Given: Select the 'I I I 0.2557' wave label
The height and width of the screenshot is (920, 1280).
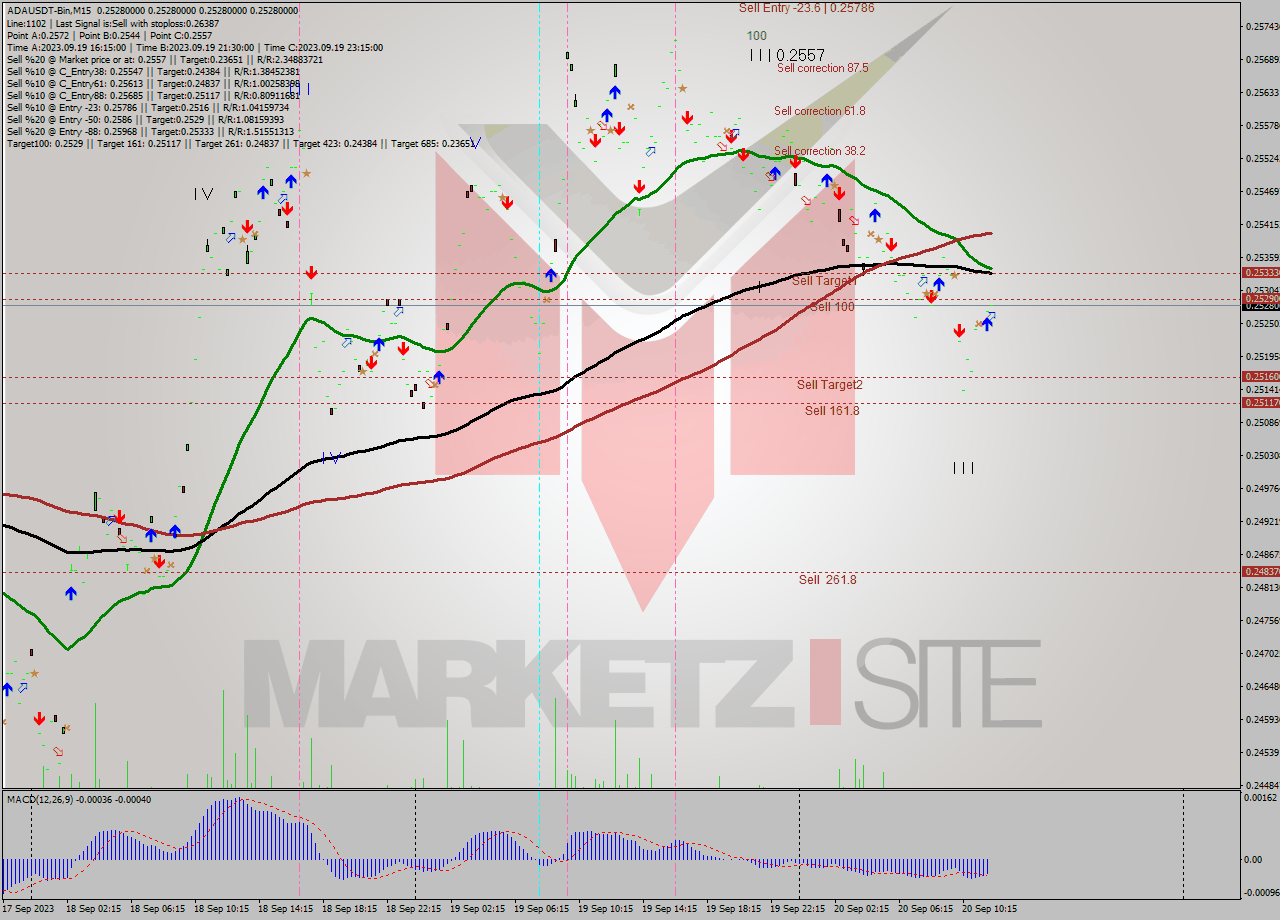Looking at the screenshot, I should click(787, 56).
